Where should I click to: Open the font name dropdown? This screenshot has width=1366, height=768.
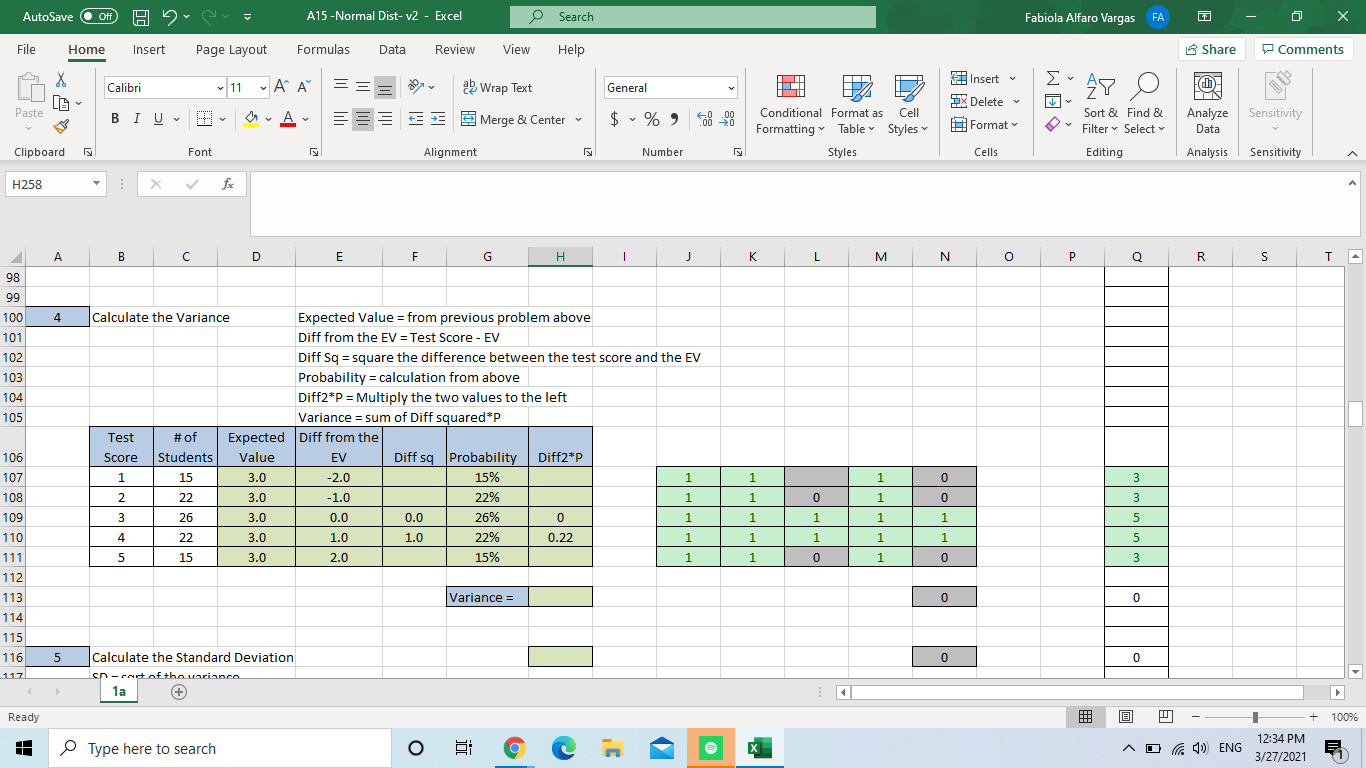pos(220,88)
